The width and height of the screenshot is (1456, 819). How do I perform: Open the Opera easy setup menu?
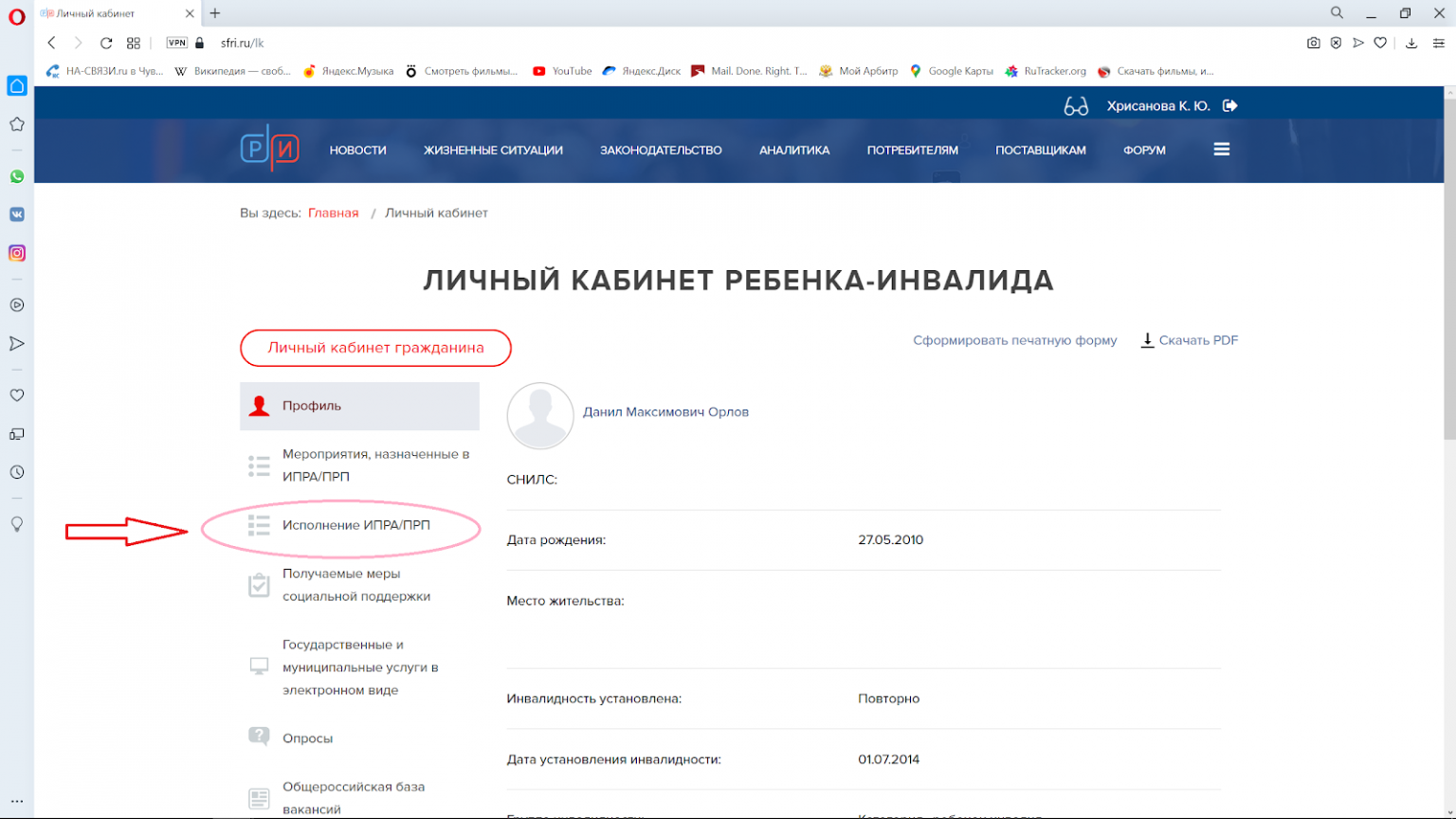[x=1439, y=43]
